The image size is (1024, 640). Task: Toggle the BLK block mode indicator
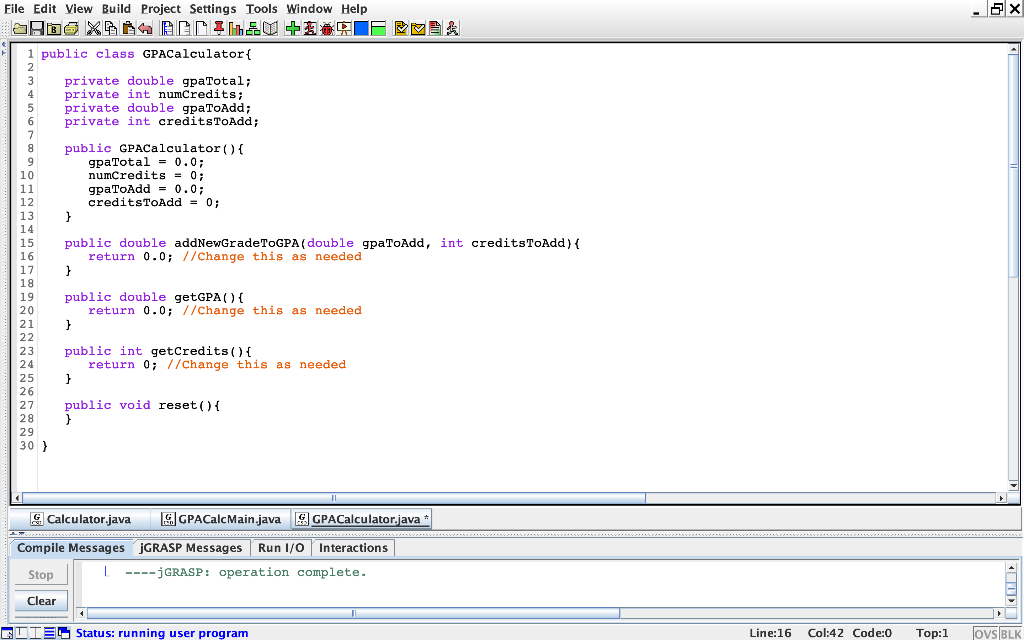1010,633
